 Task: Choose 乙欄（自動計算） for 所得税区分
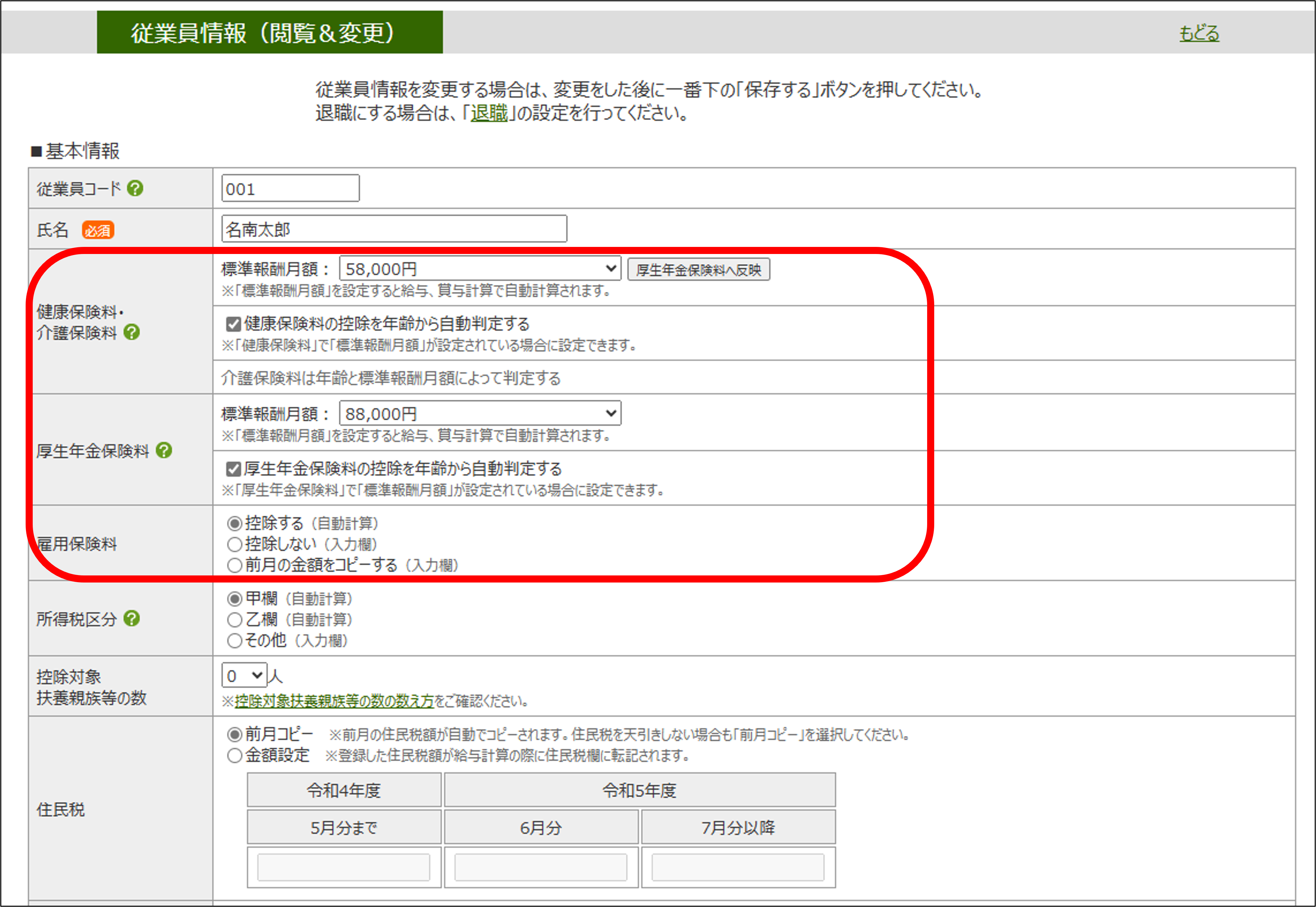[235, 619]
